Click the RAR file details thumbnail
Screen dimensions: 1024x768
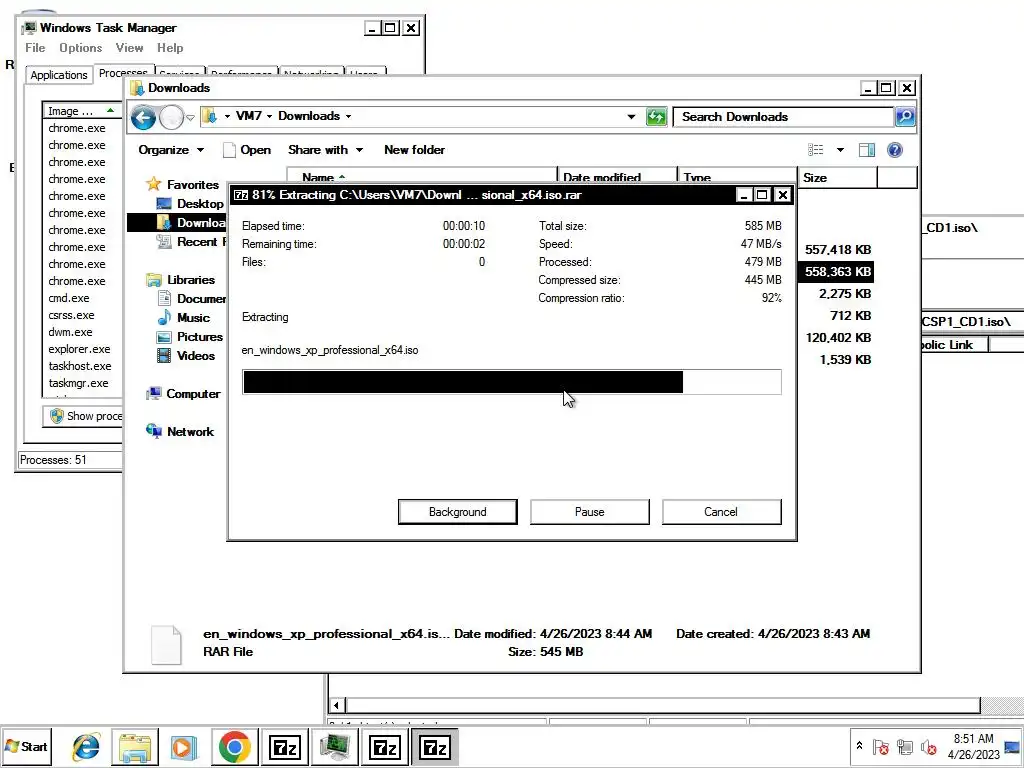[166, 645]
